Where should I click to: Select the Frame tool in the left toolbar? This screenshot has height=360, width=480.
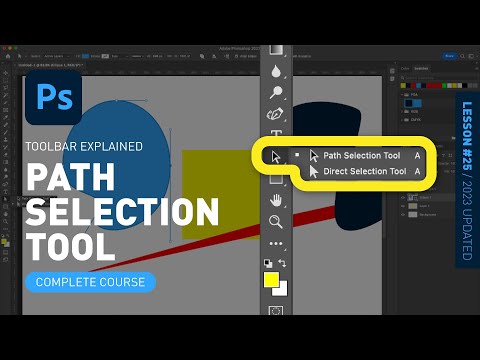tap(5, 110)
